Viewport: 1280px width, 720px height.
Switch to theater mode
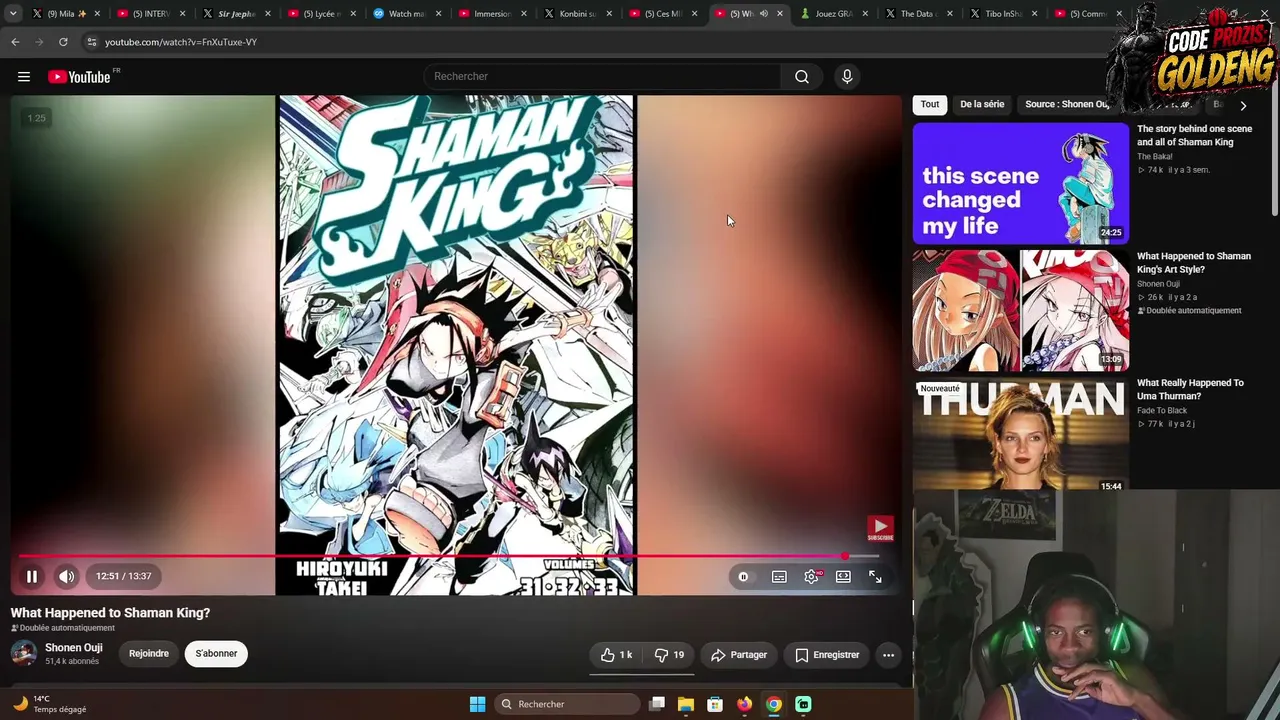(843, 577)
